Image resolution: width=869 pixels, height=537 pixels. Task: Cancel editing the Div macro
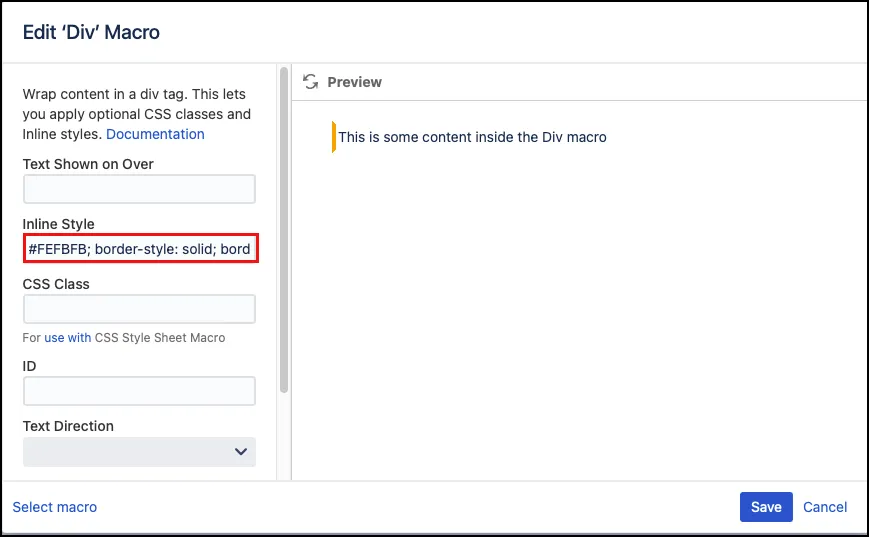tap(825, 507)
